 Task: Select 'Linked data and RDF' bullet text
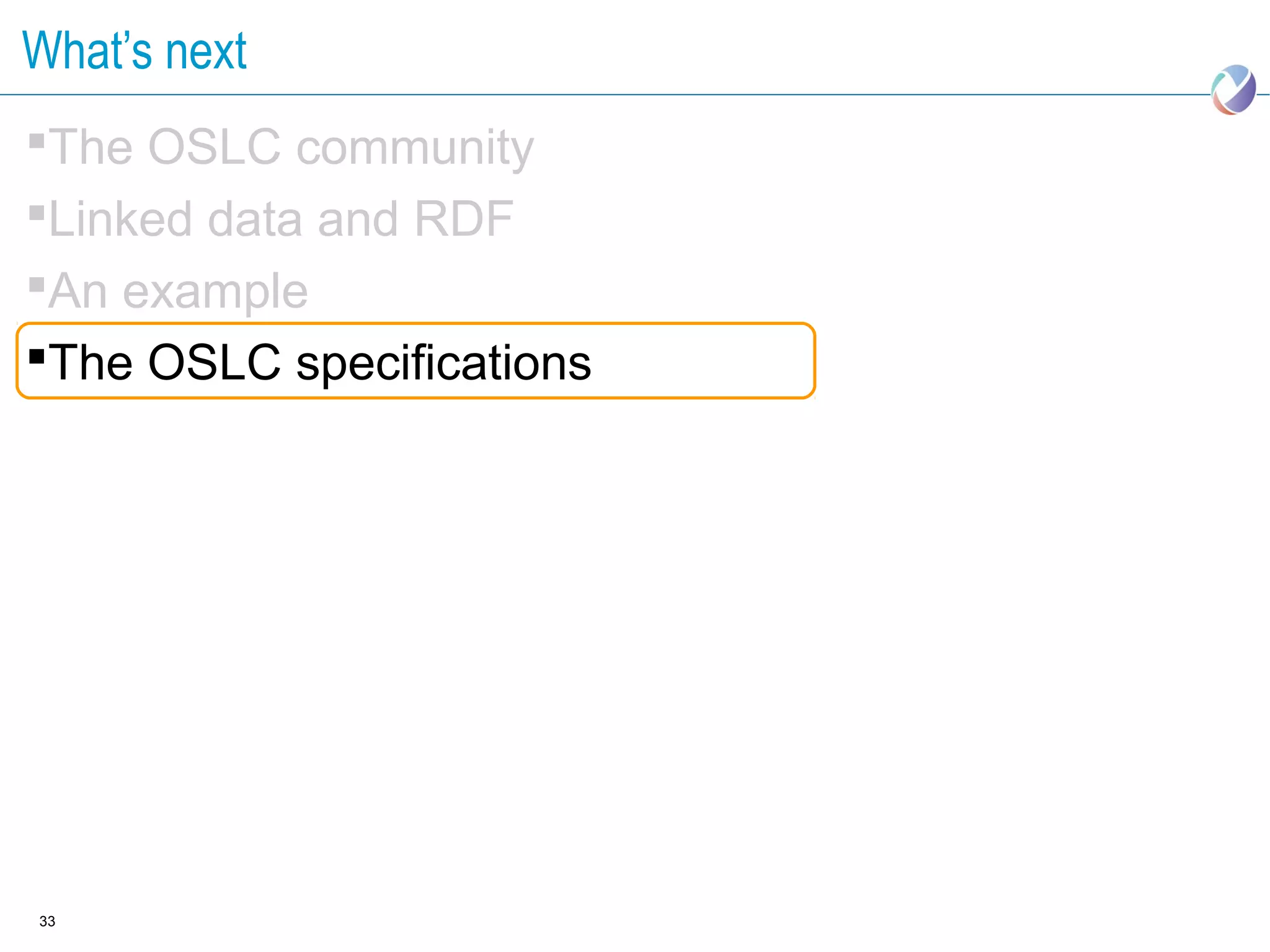coord(280,219)
